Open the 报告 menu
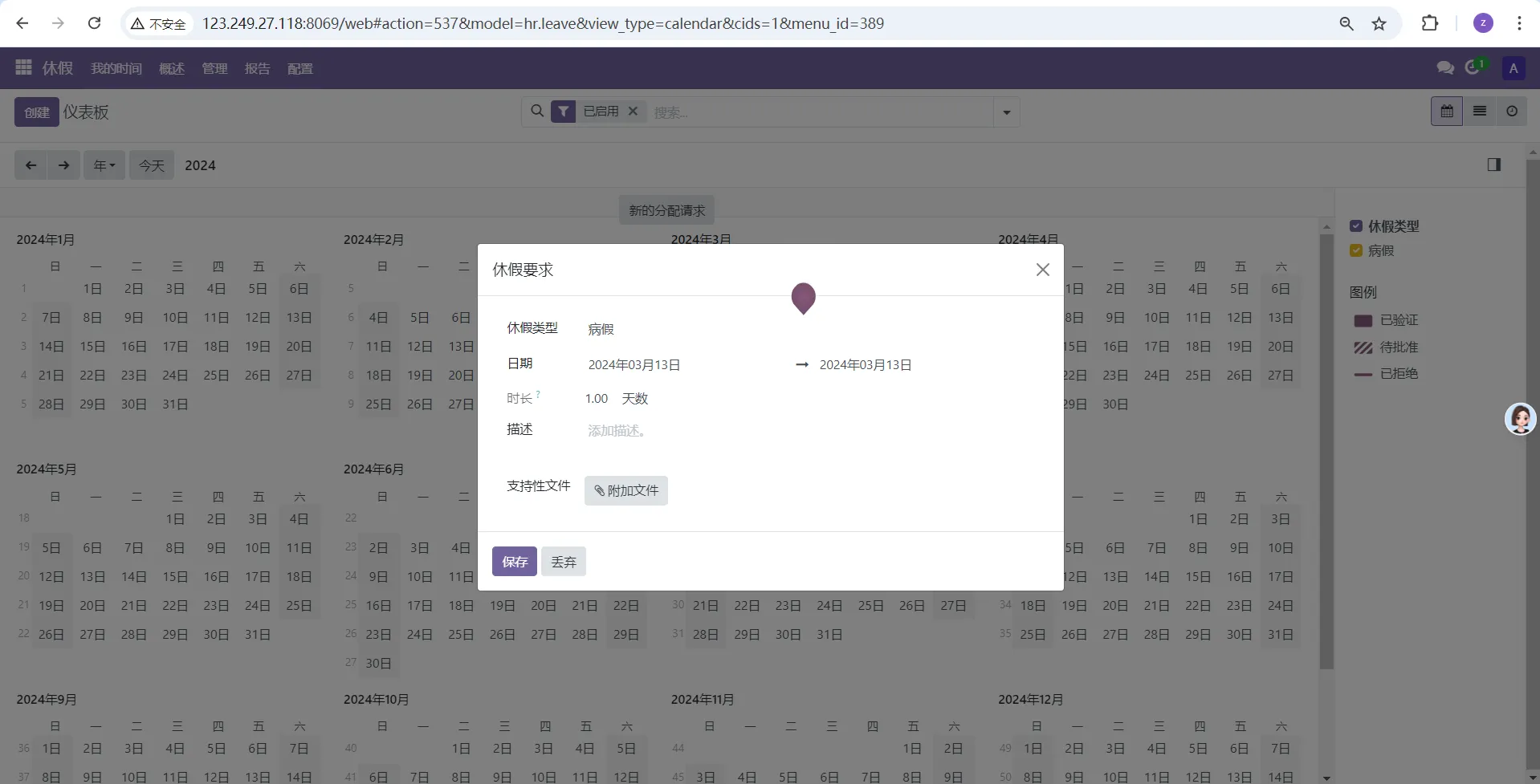 (257, 68)
